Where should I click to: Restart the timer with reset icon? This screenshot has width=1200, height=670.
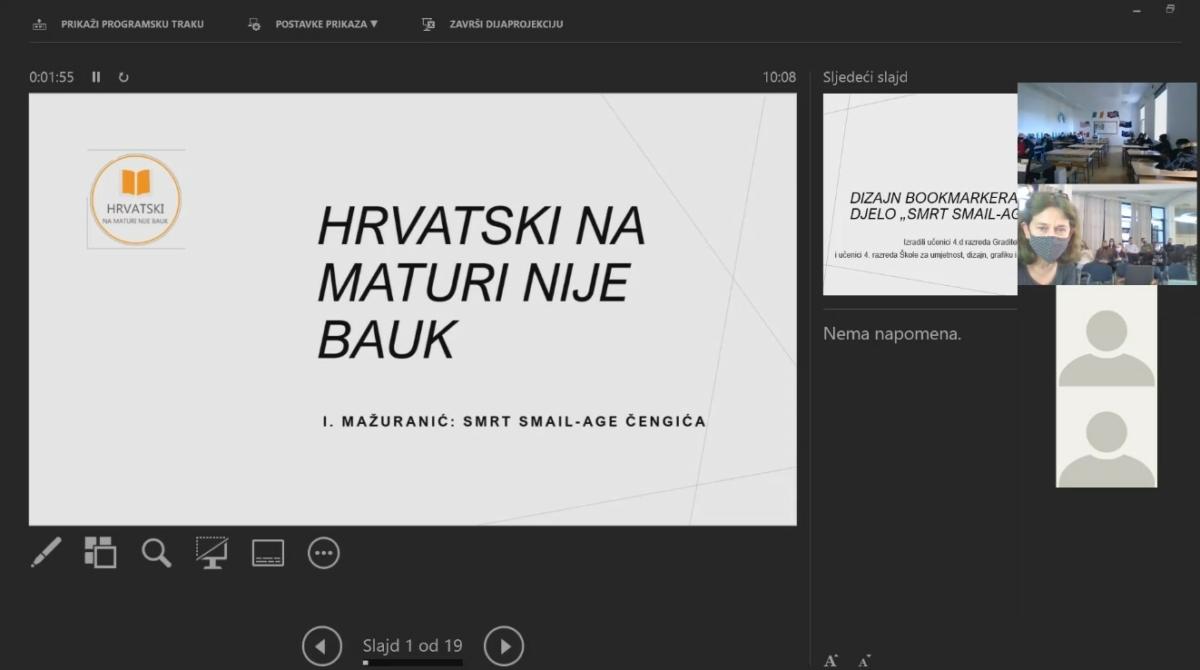(124, 77)
